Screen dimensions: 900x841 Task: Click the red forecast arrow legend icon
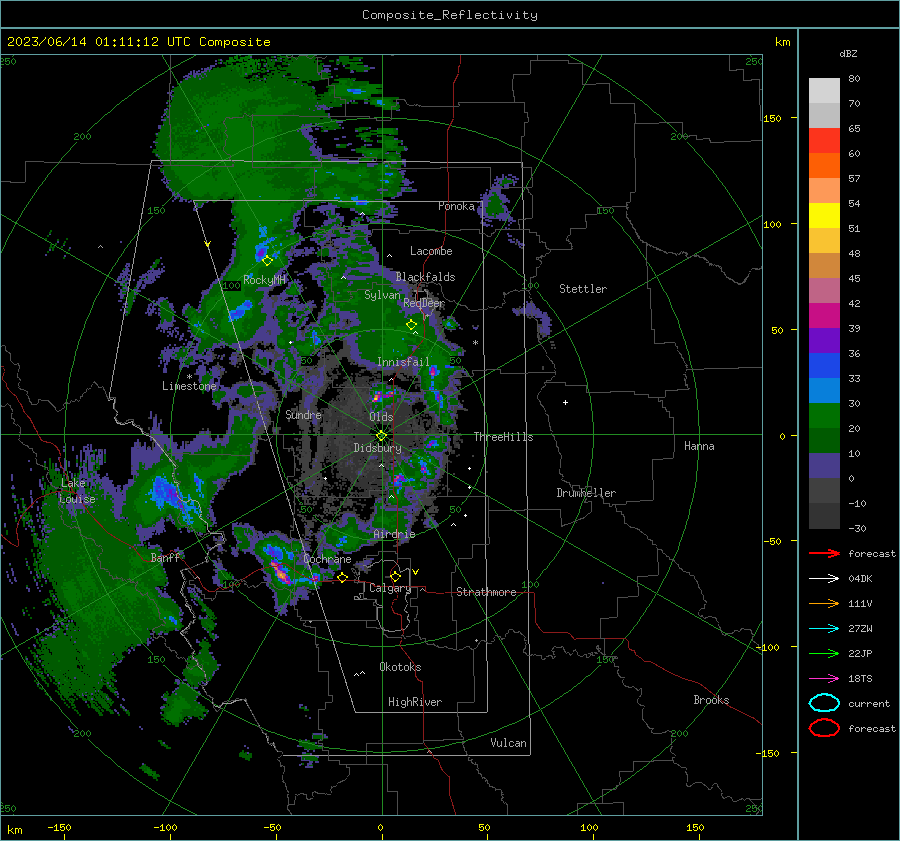coord(824,553)
